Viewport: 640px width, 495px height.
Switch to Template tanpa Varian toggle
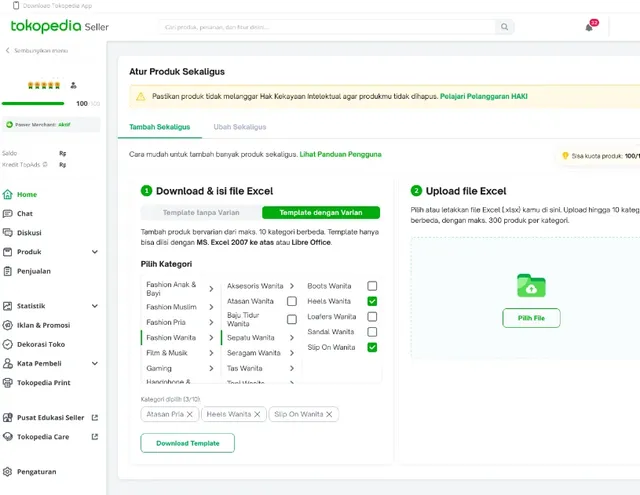tap(201, 213)
